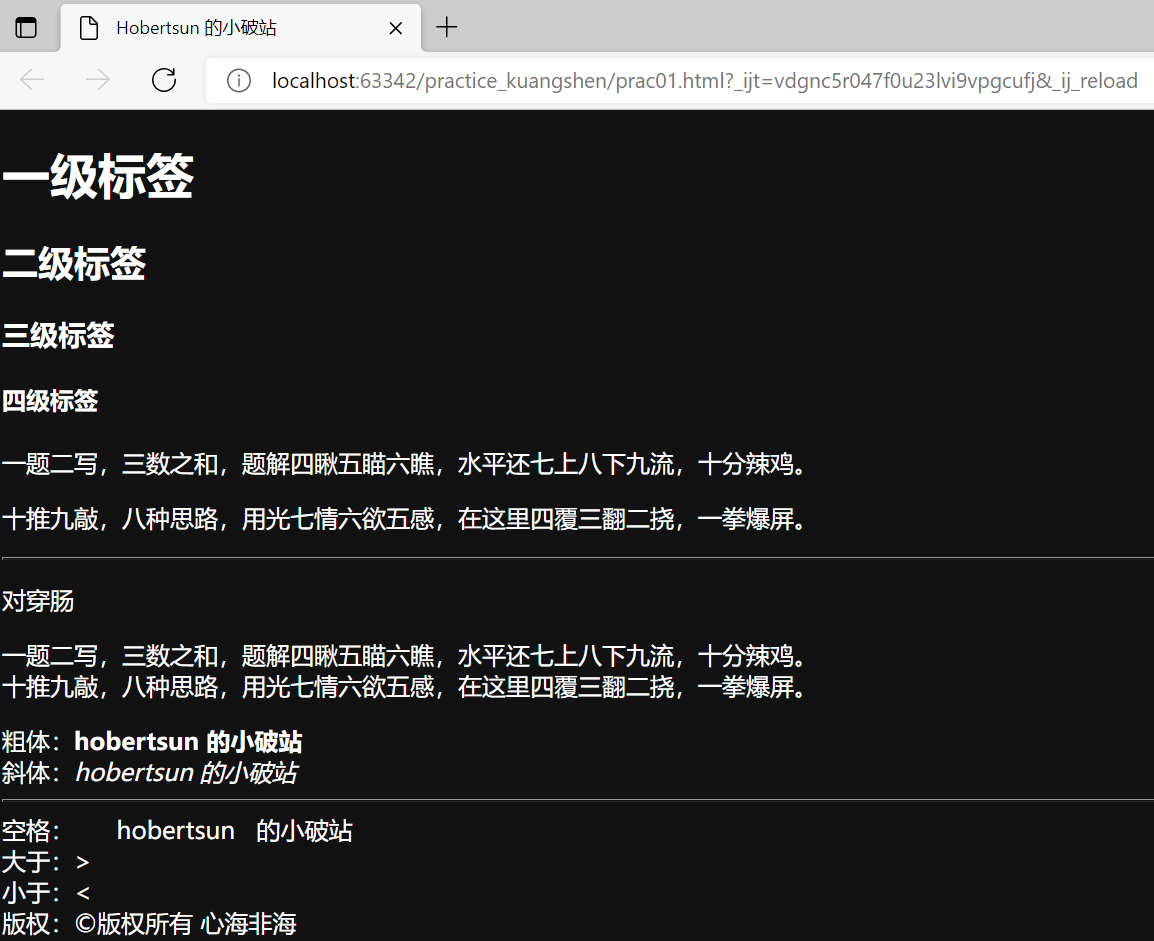Reload the current page
The height and width of the screenshot is (941, 1154).
tap(163, 80)
